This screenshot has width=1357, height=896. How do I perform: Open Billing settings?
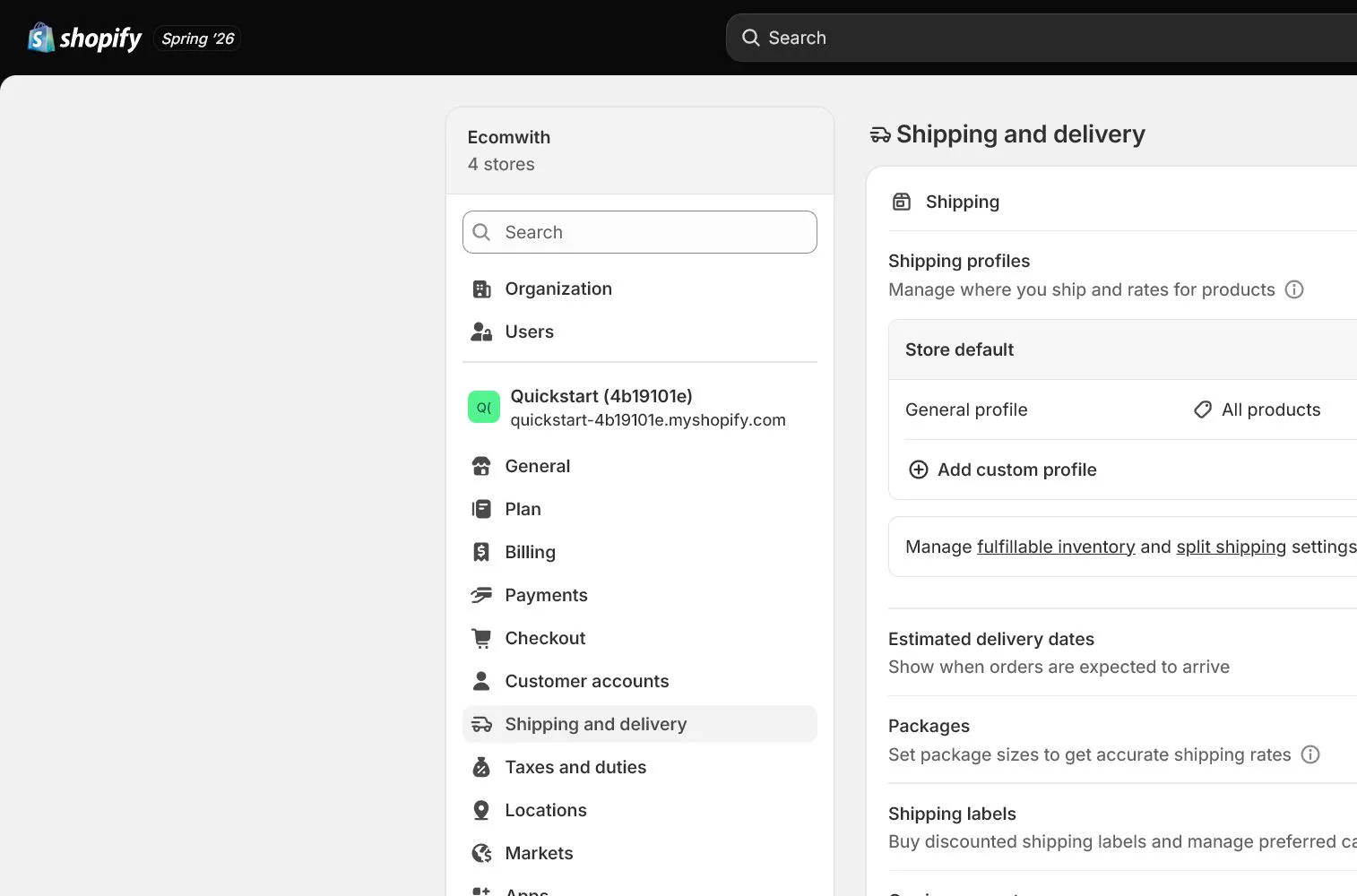pyautogui.click(x=640, y=552)
